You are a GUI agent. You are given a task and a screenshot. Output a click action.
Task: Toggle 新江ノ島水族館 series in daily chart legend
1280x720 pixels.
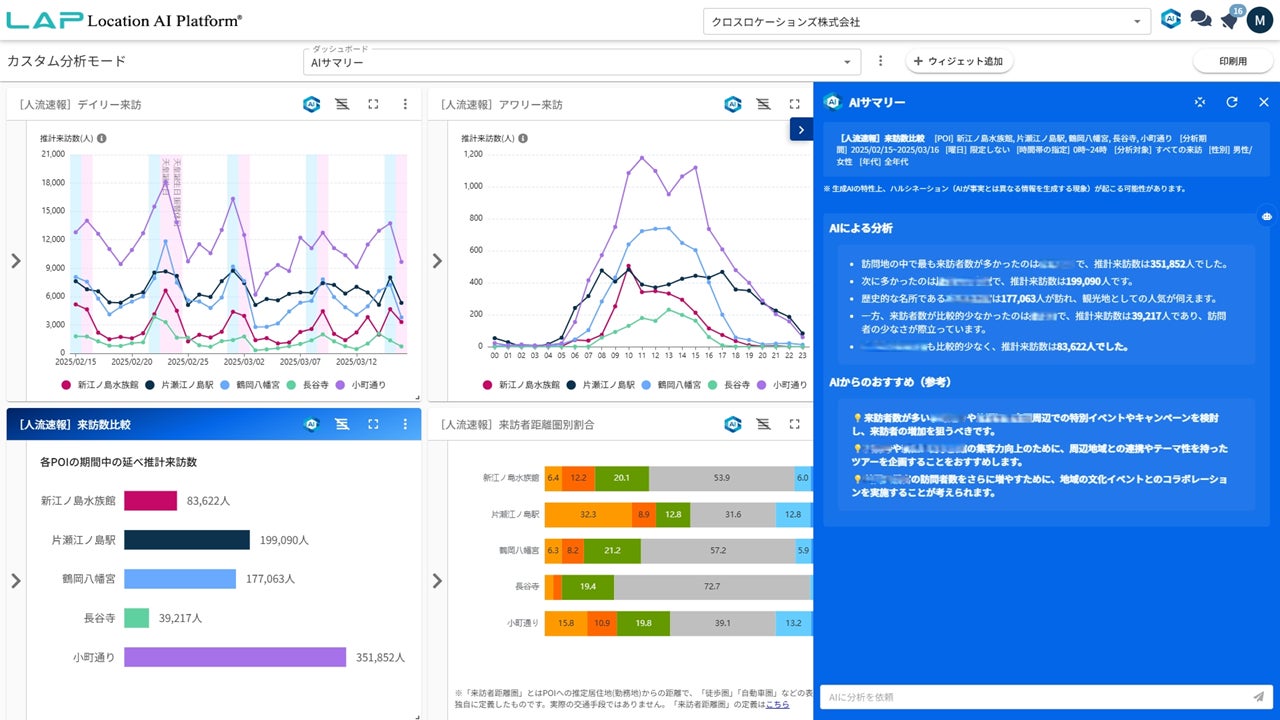tap(102, 384)
